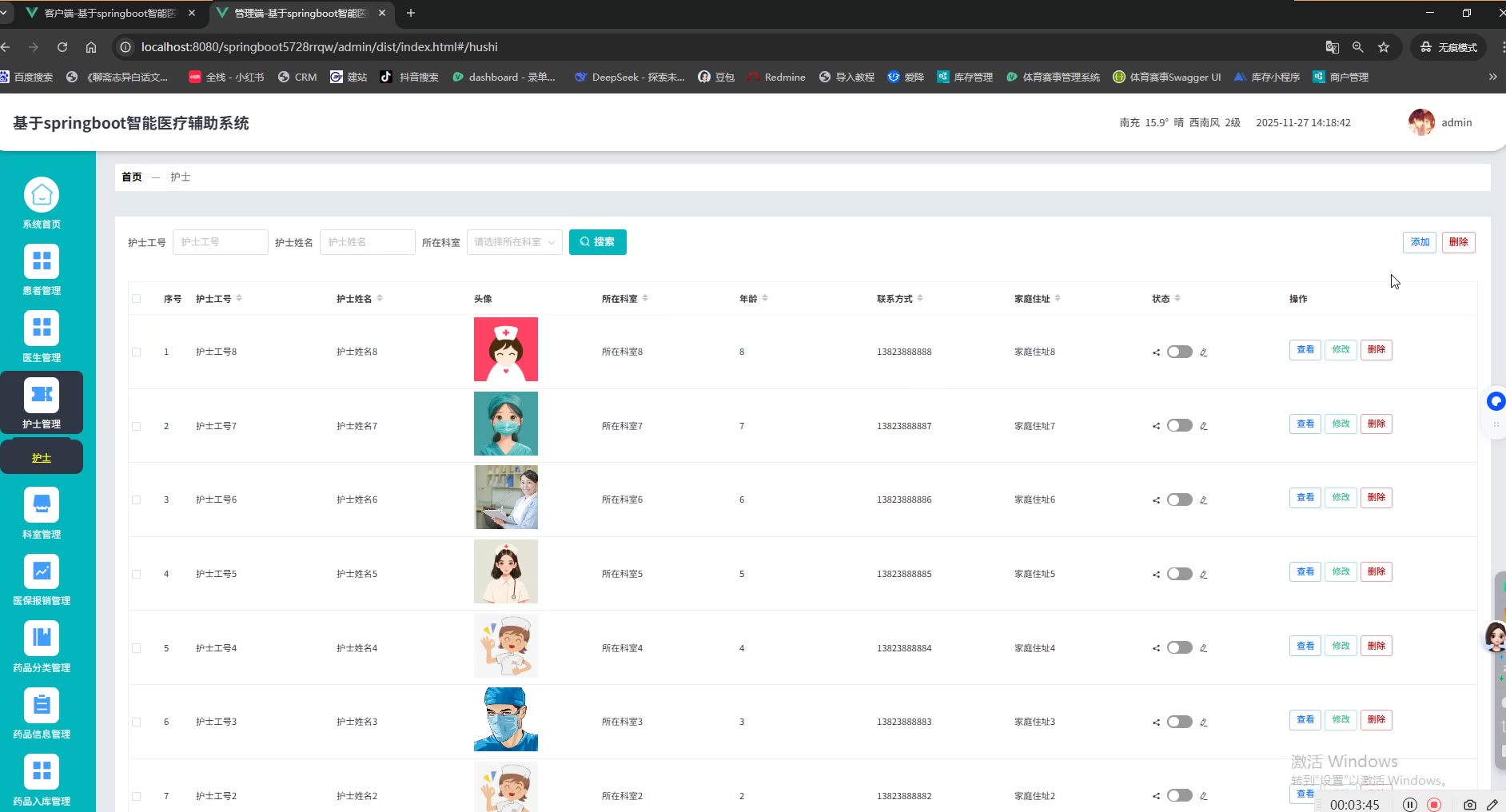
Task: Open 药品信息管理 clipboard icon
Action: (x=42, y=705)
